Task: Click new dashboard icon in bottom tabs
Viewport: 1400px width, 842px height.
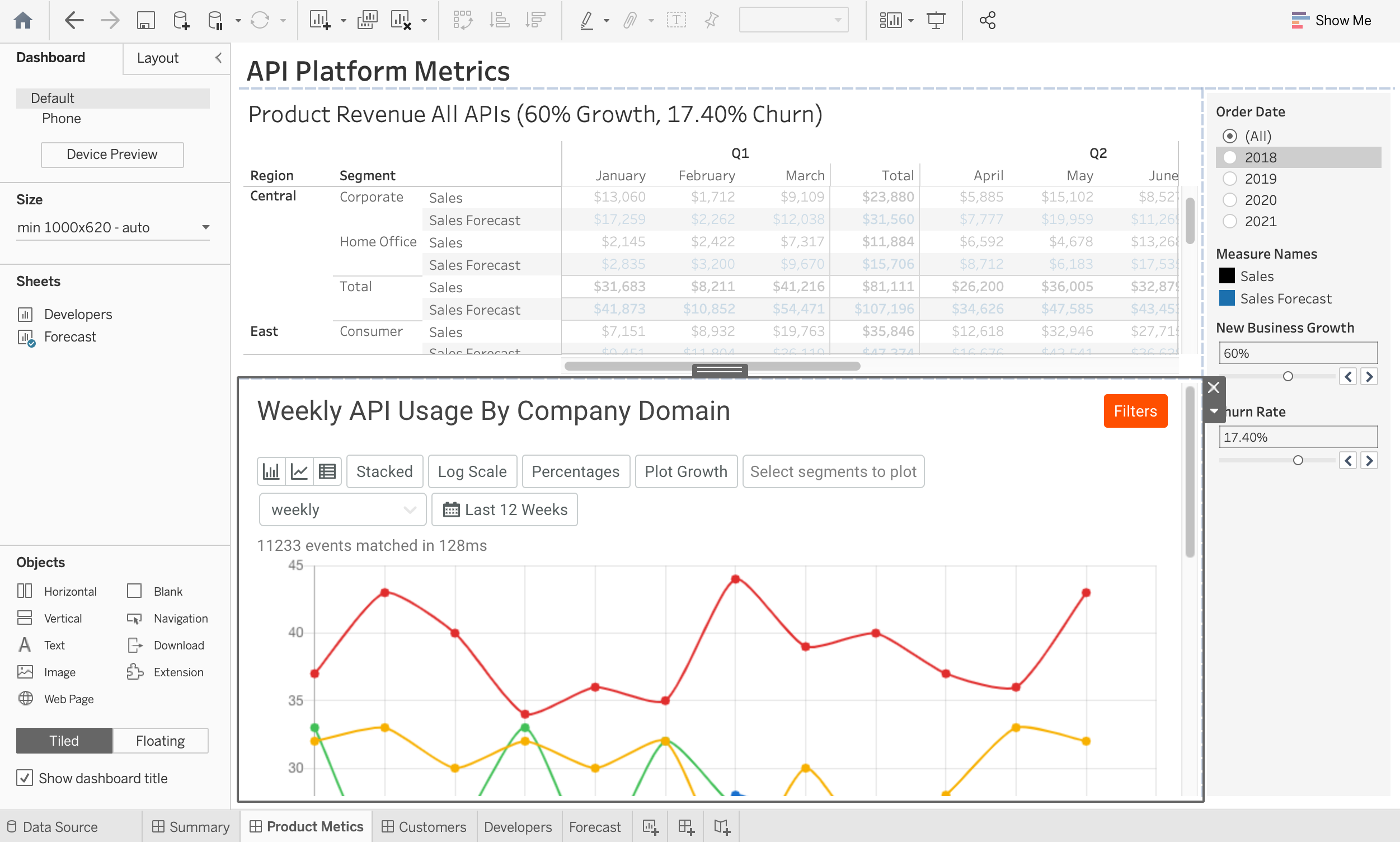Action: tap(686, 827)
